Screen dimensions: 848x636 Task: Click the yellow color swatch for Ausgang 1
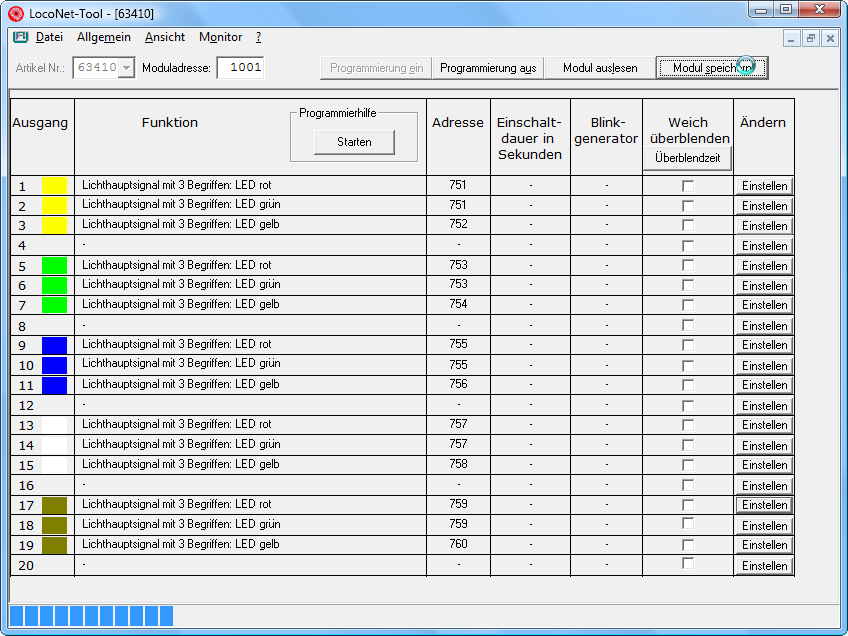tap(55, 186)
